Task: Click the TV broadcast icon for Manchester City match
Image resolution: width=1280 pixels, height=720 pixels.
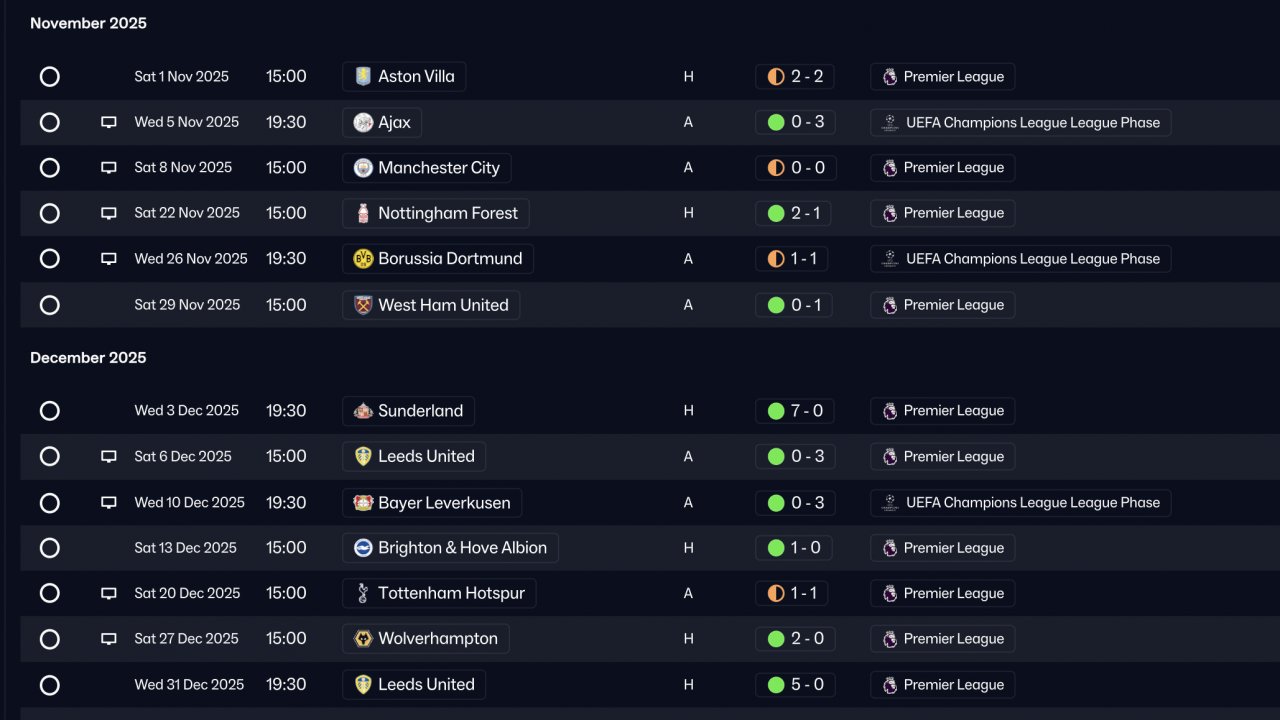Action: [109, 168]
